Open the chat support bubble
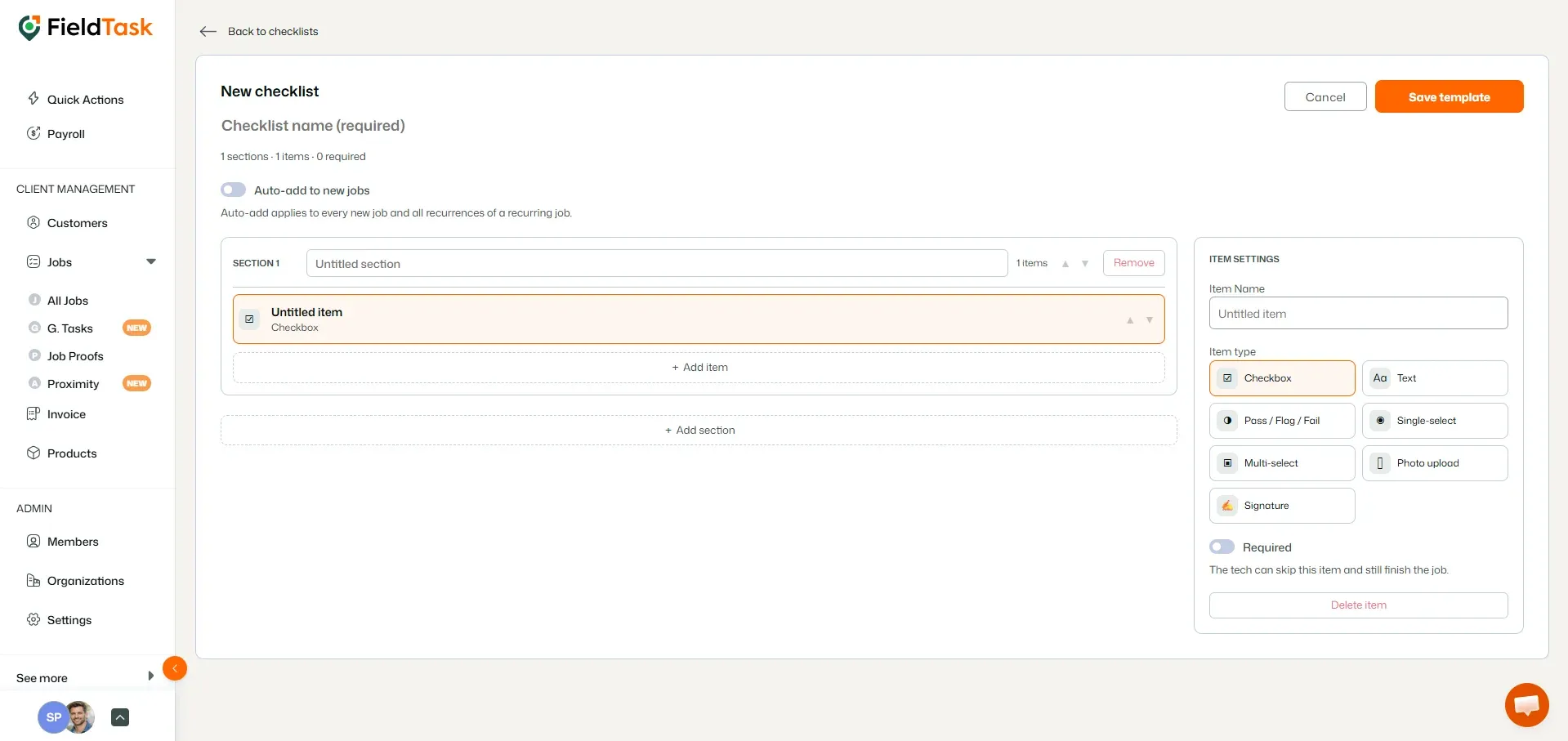The width and height of the screenshot is (1568, 741). 1526,704
